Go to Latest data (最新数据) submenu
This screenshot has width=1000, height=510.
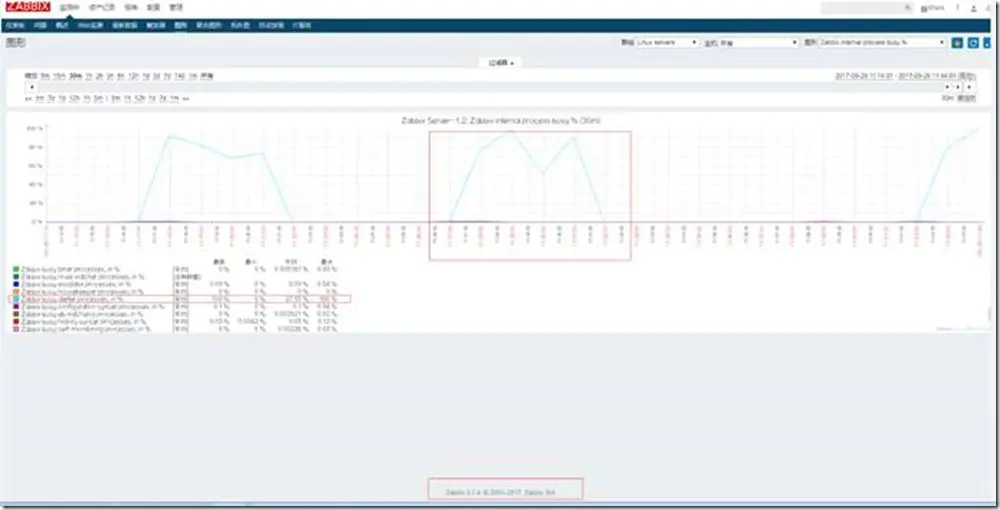point(124,26)
